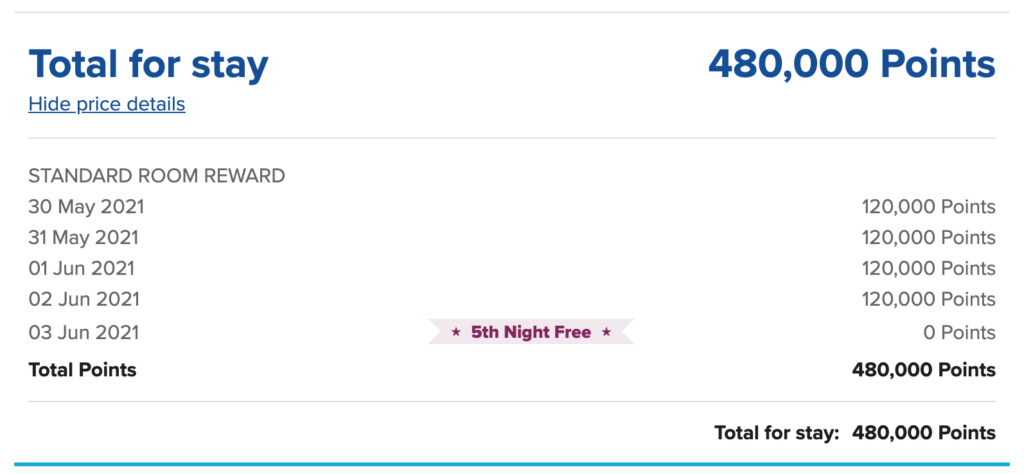Click the 30 May 2021 date row
This screenshot has height=474, width=1024.
click(512, 207)
